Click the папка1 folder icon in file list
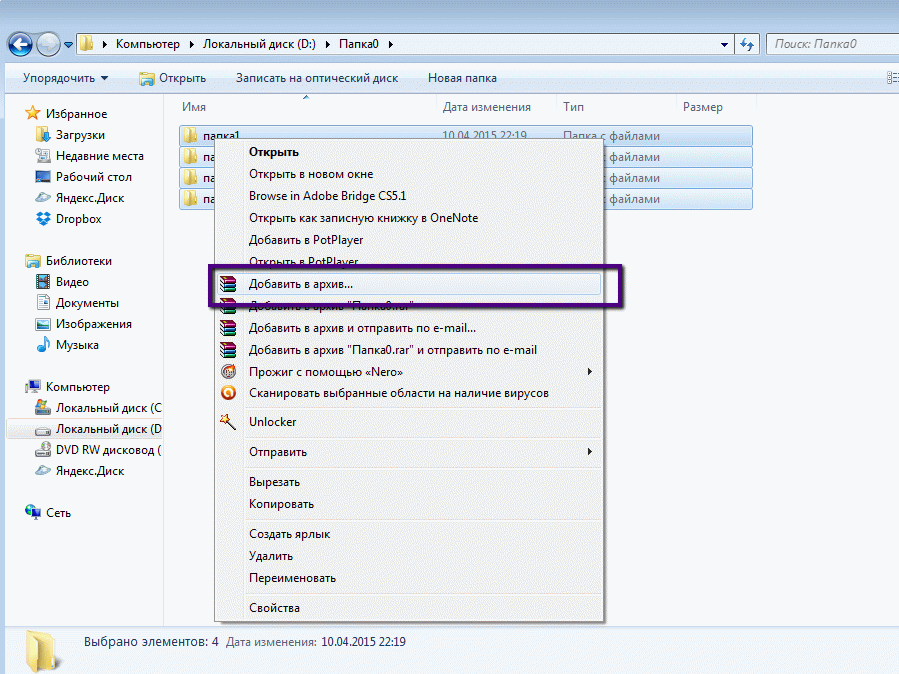The image size is (899, 674). [190, 136]
